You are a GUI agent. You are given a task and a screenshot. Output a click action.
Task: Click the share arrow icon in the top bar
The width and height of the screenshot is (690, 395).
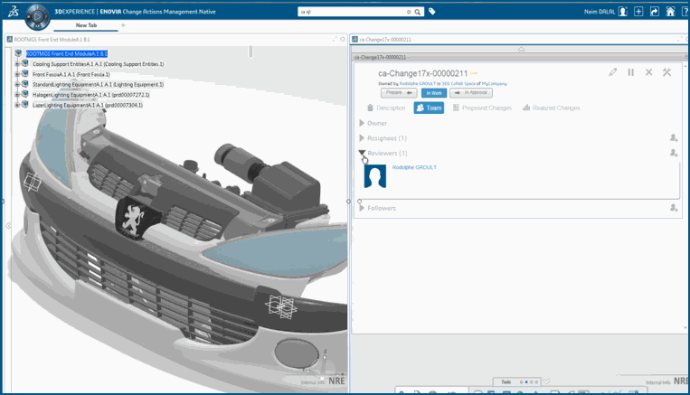click(654, 11)
